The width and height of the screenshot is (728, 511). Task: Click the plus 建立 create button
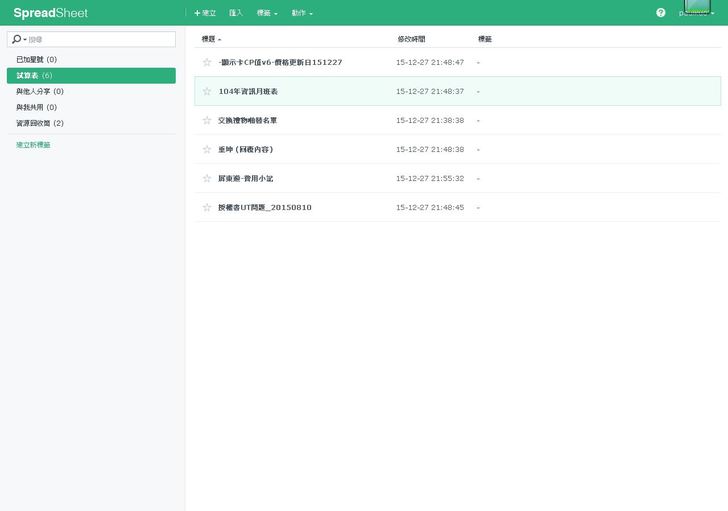point(205,13)
